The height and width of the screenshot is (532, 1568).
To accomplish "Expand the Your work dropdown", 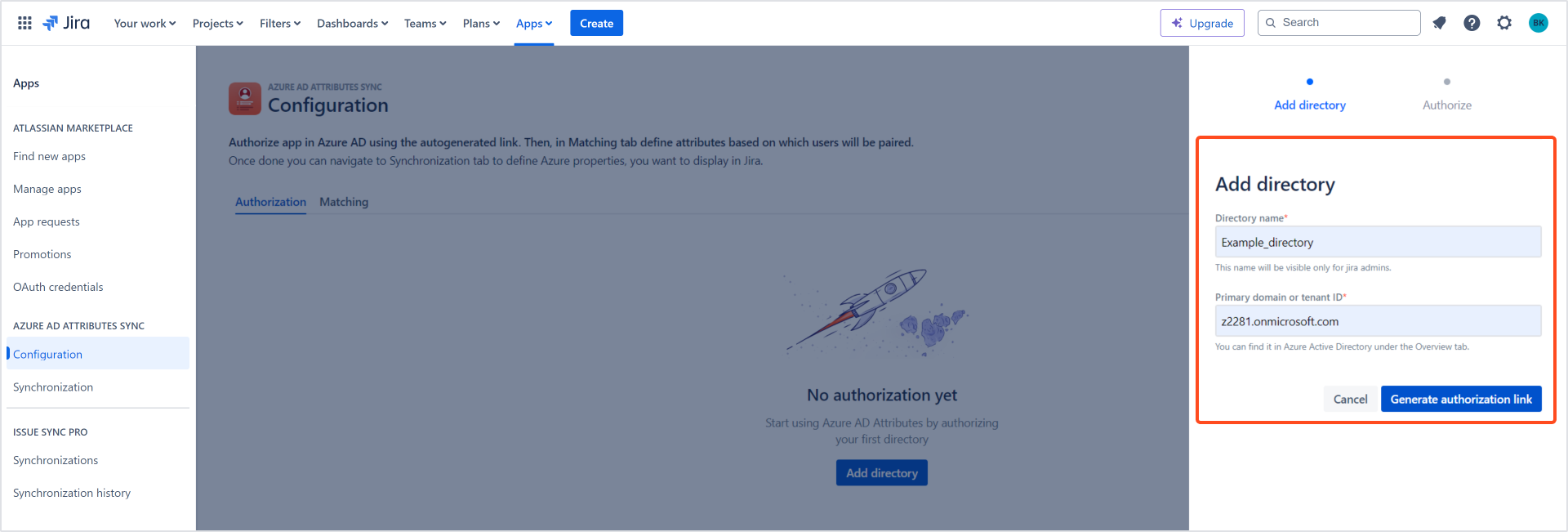I will click(x=145, y=23).
